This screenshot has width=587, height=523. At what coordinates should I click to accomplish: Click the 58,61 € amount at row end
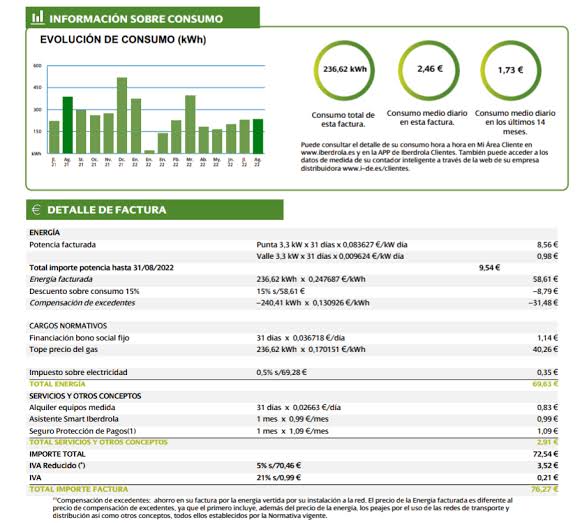pyautogui.click(x=545, y=279)
